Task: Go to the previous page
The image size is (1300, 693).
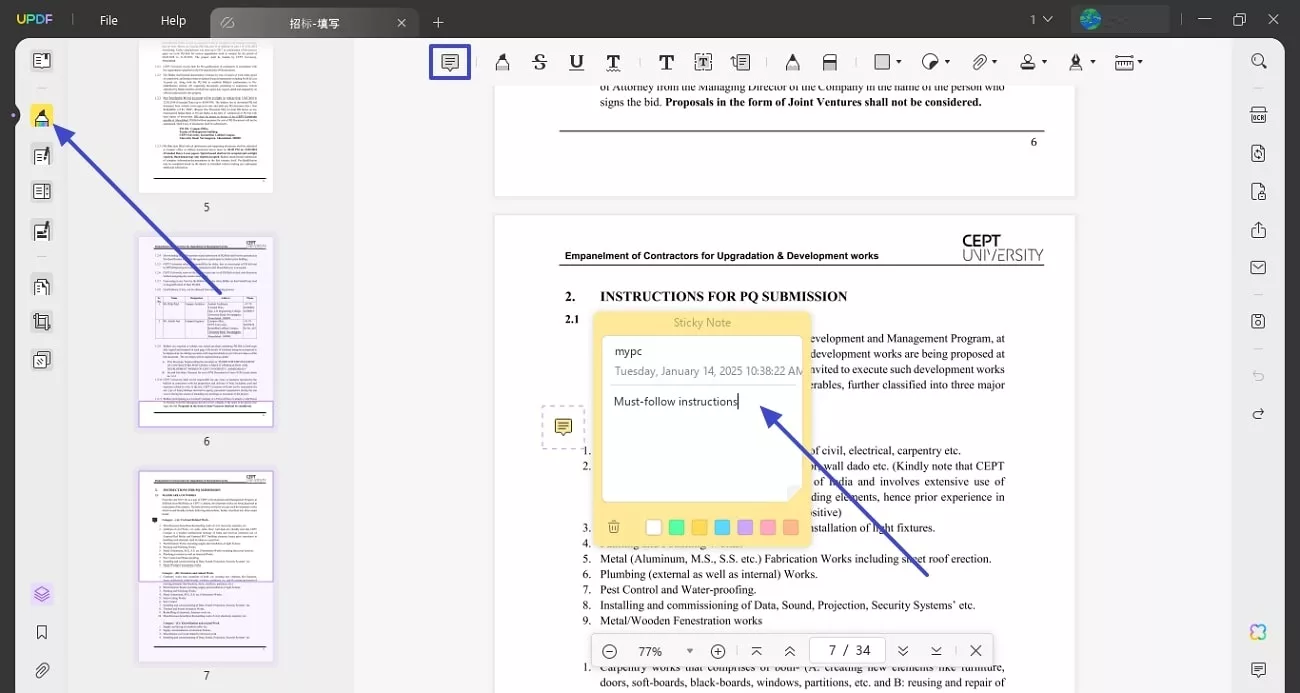Action: click(790, 651)
